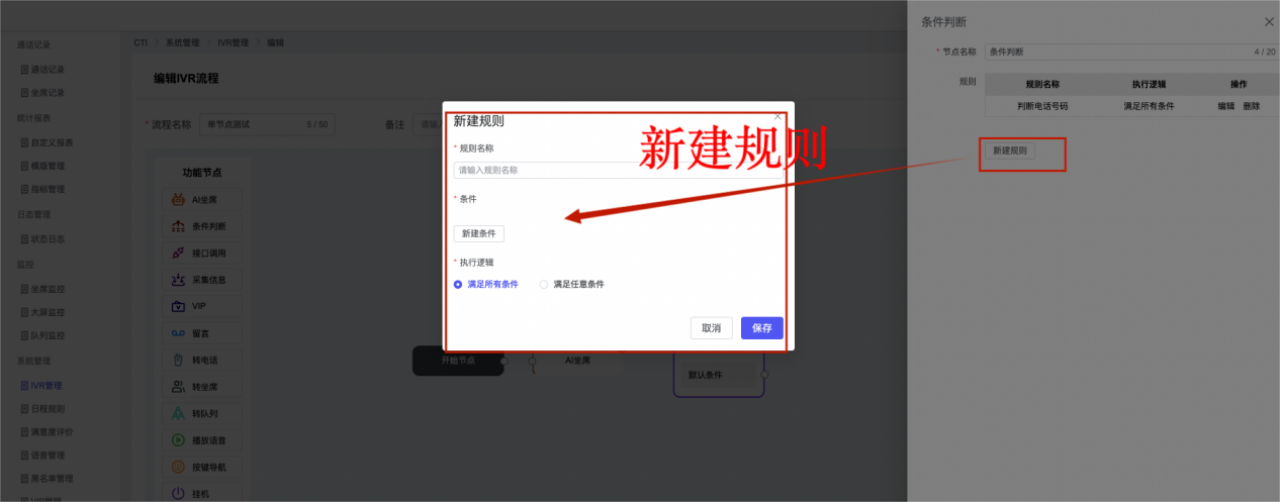
Task: Click the 判断电话号码 rule name cell
Action: click(x=1042, y=106)
